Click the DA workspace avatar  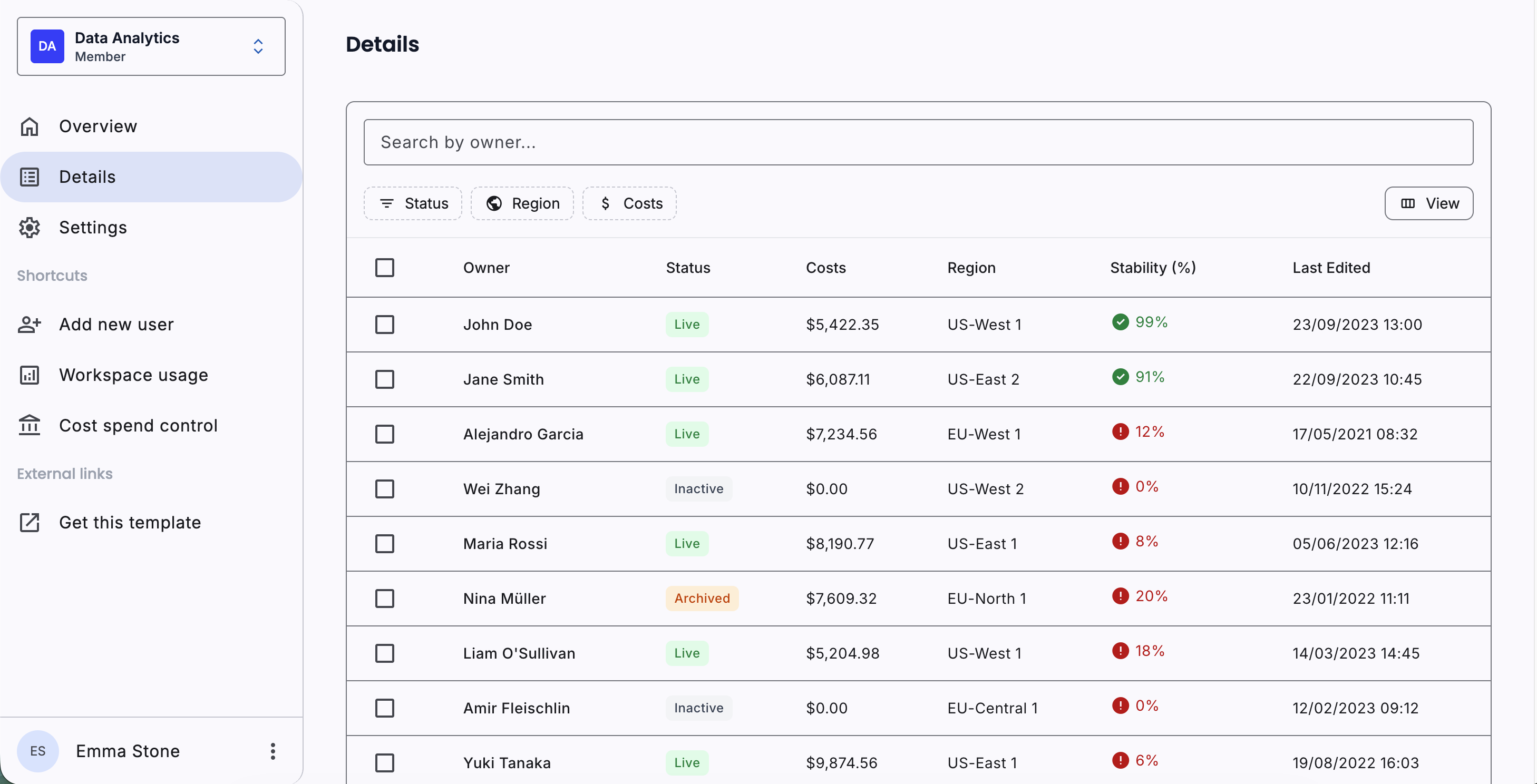click(47, 46)
